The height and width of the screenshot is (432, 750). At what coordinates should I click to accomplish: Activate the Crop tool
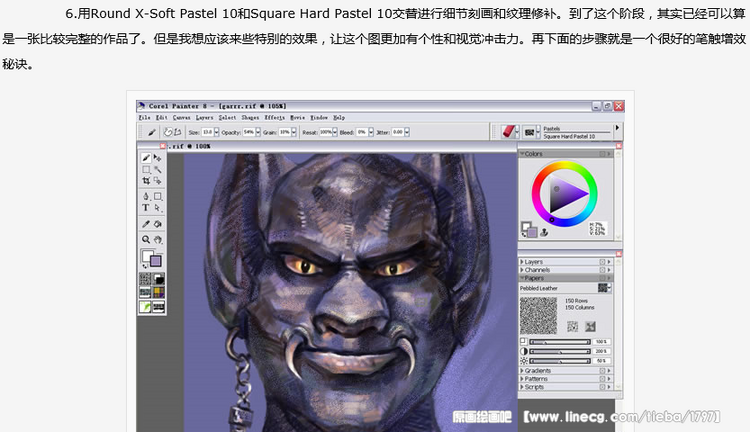click(x=146, y=181)
